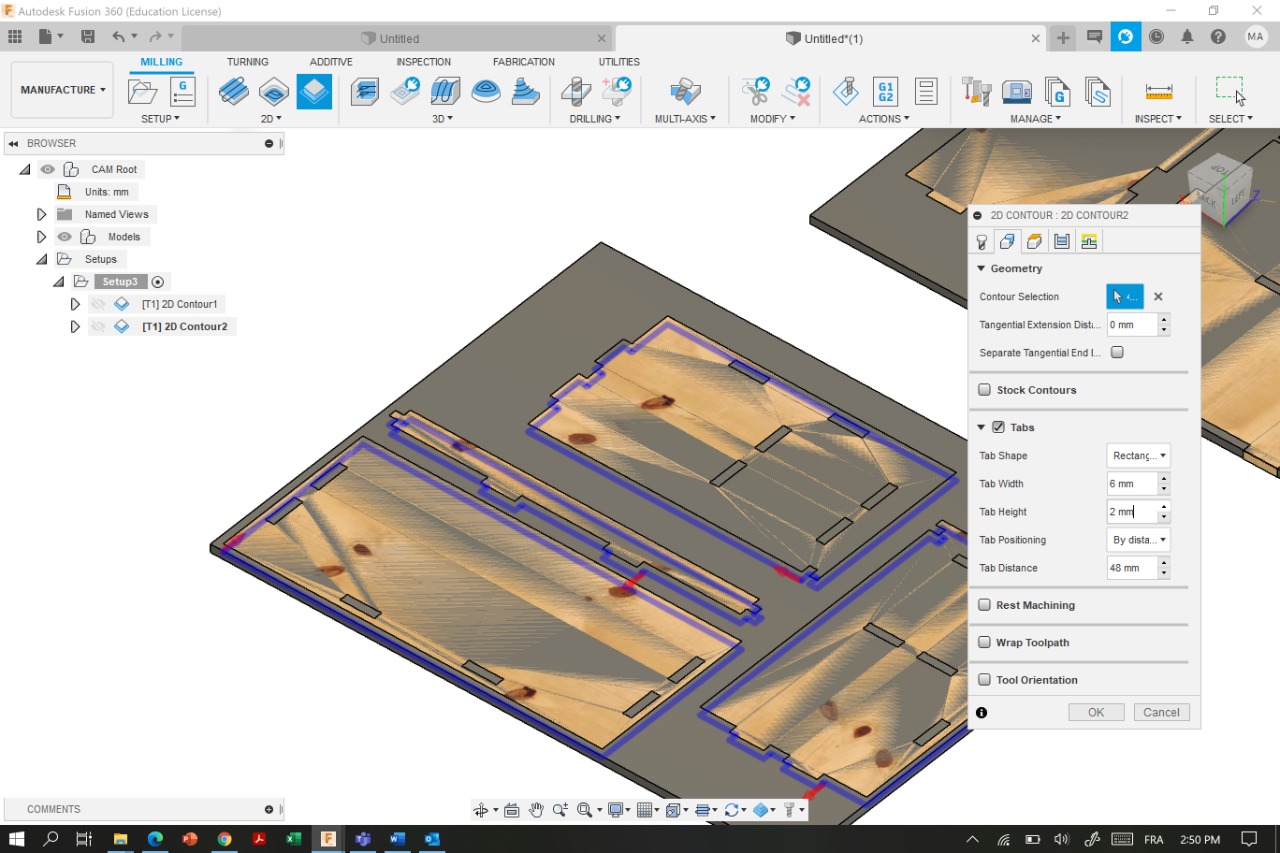
Task: Enable the Rest Machining checkbox
Action: 985,605
